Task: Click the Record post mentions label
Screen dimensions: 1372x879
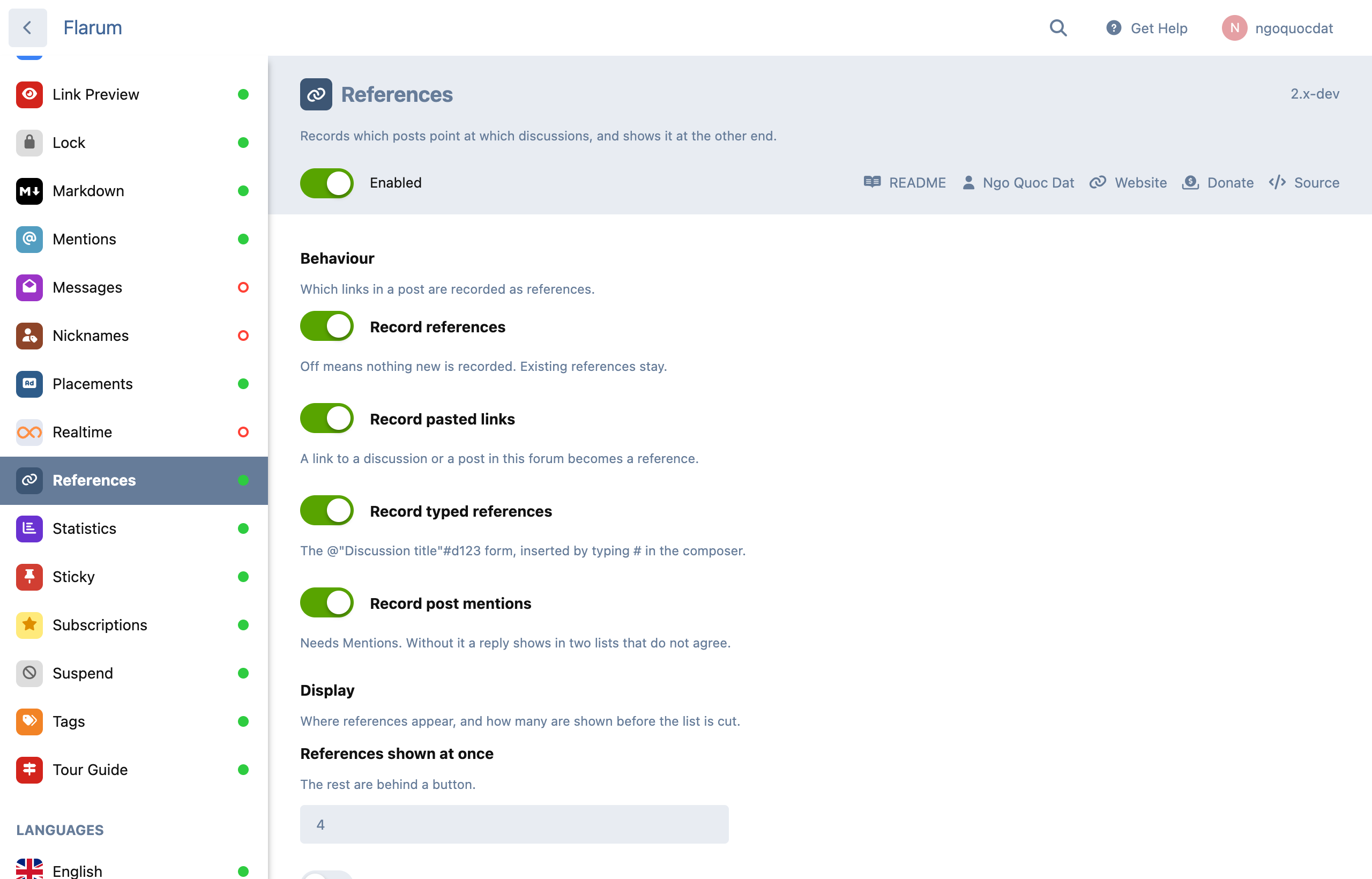Action: [450, 604]
